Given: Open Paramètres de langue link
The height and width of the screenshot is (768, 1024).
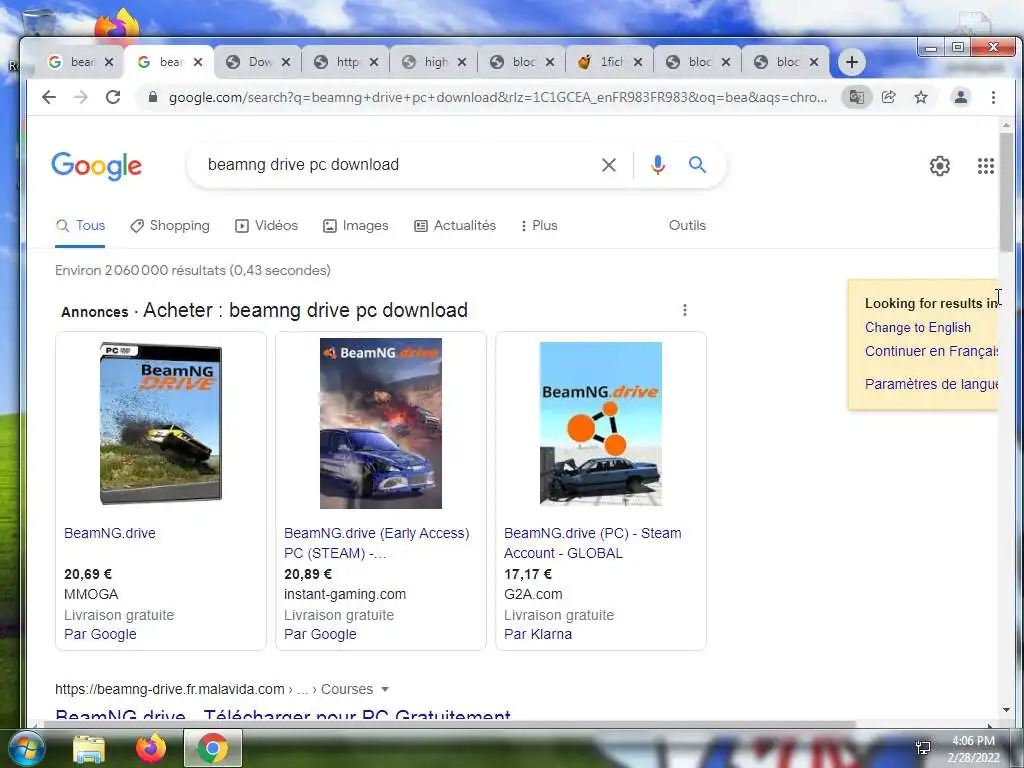Looking at the screenshot, I should (x=931, y=384).
